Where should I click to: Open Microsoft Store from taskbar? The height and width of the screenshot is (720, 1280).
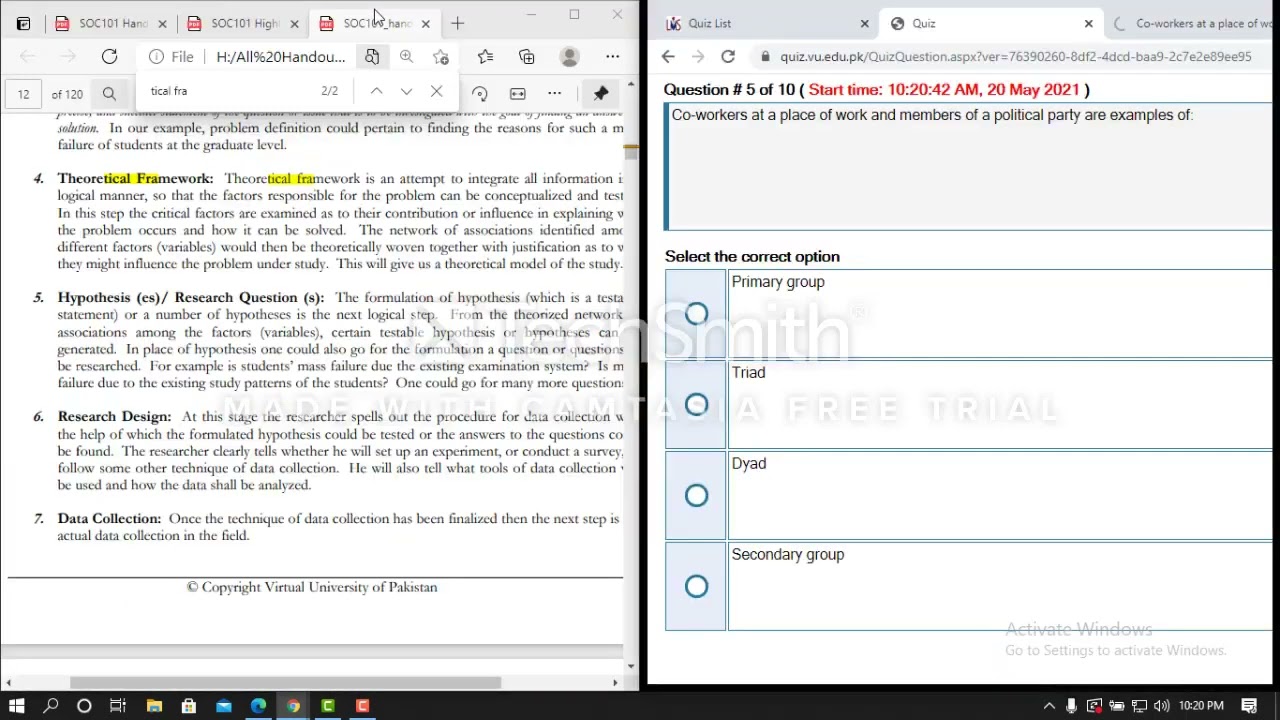click(188, 706)
